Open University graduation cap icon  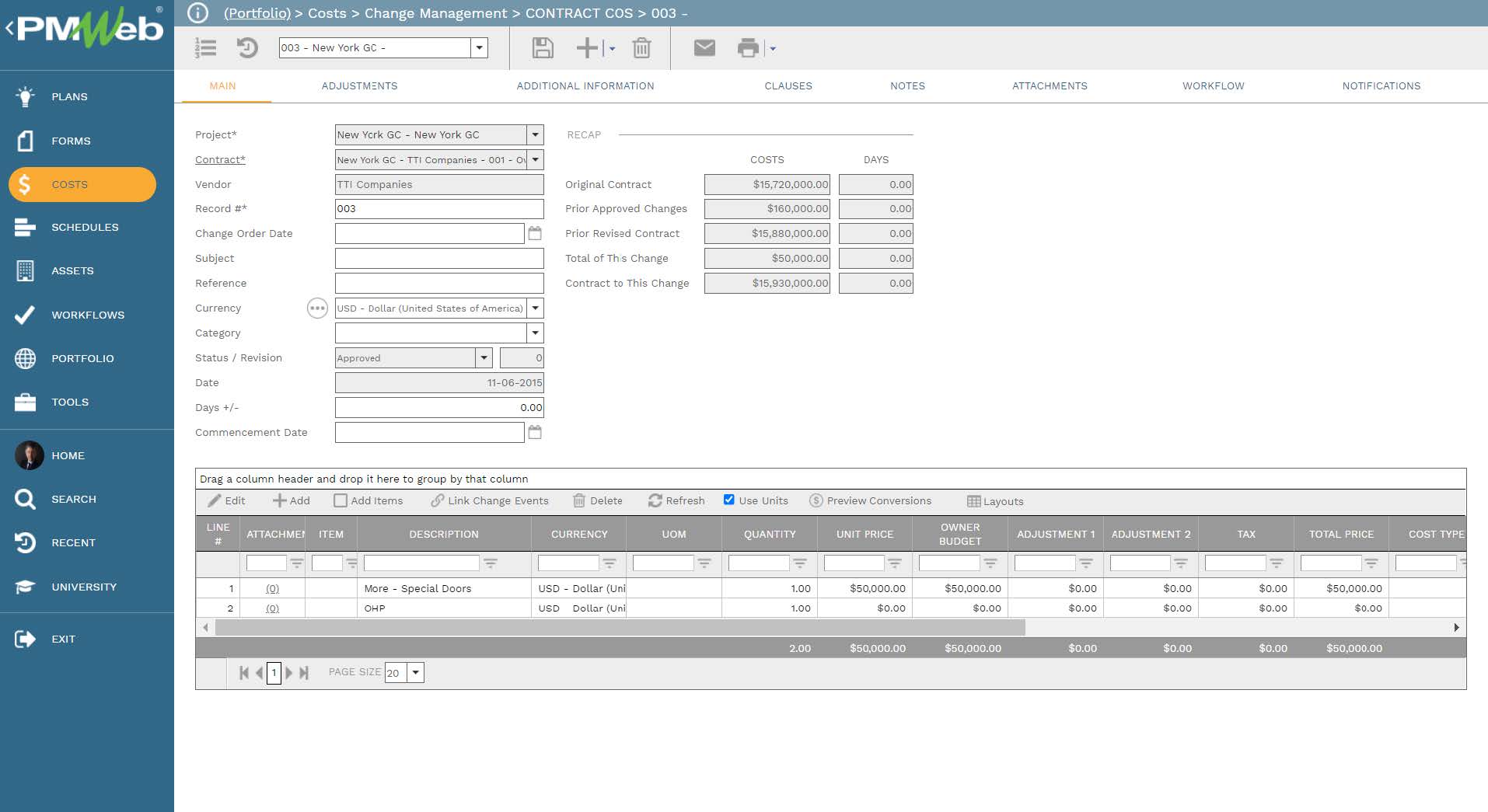[x=25, y=587]
